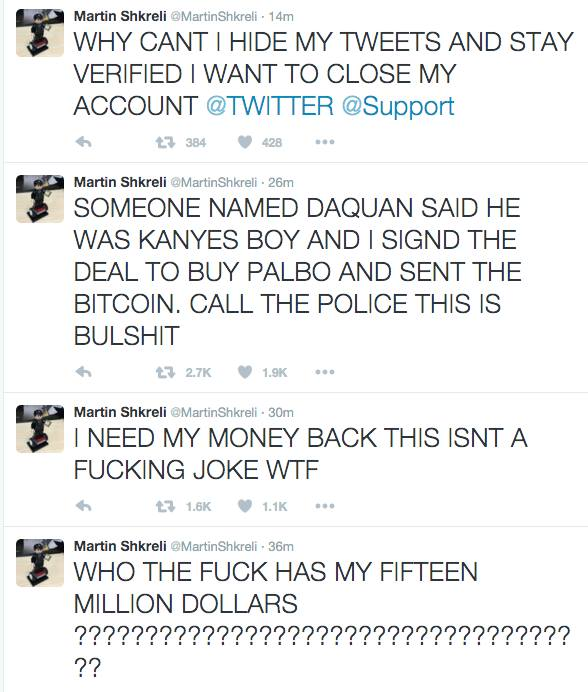Open the 14m timestamp on the top tweet
This screenshot has width=588, height=692.
tap(281, 16)
